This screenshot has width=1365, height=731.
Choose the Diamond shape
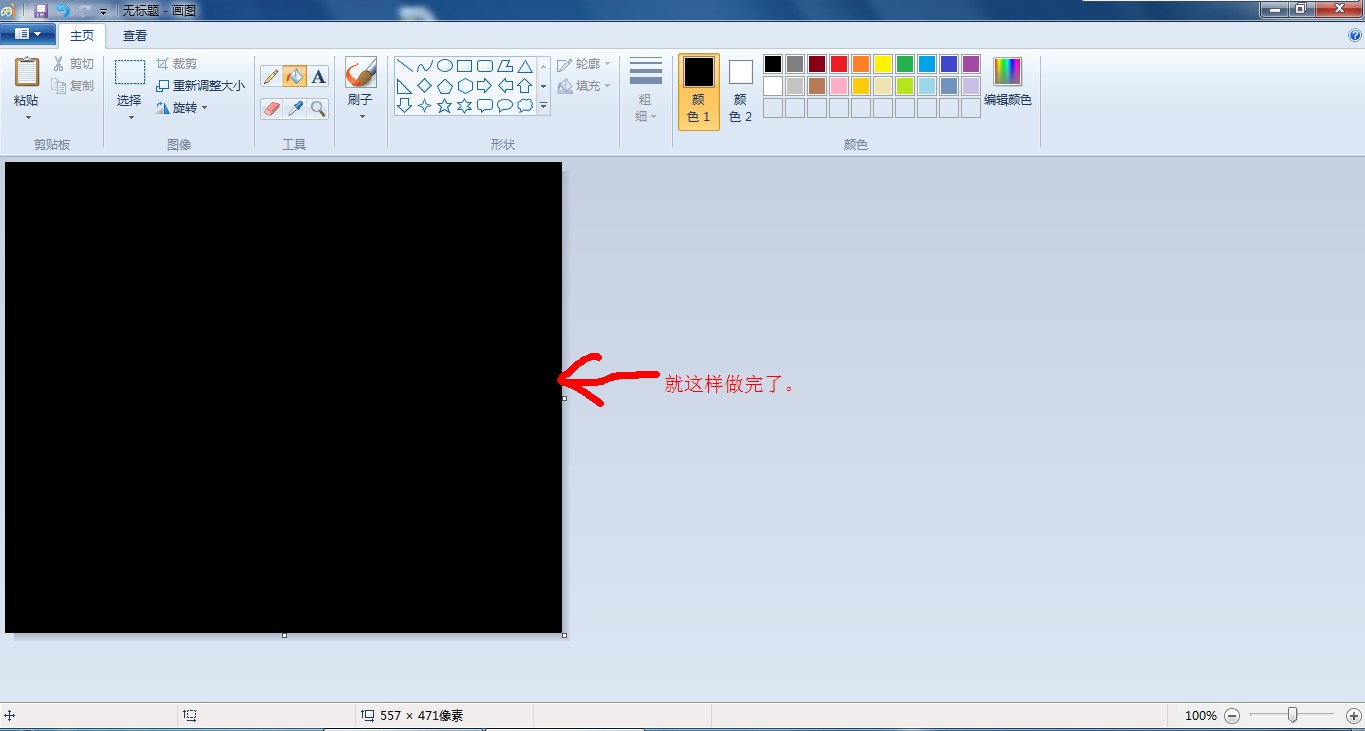[425, 85]
